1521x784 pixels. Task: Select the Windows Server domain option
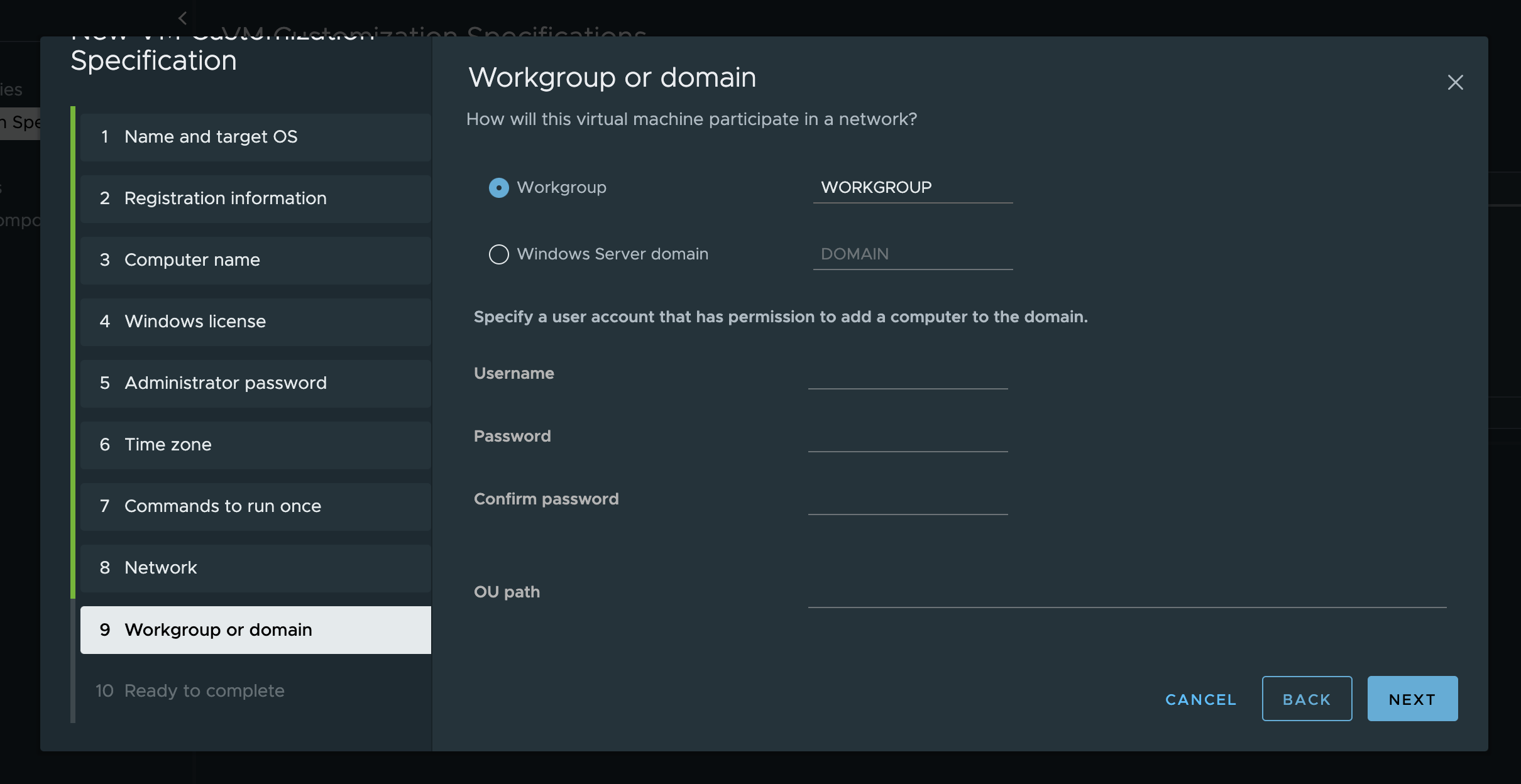(x=498, y=254)
